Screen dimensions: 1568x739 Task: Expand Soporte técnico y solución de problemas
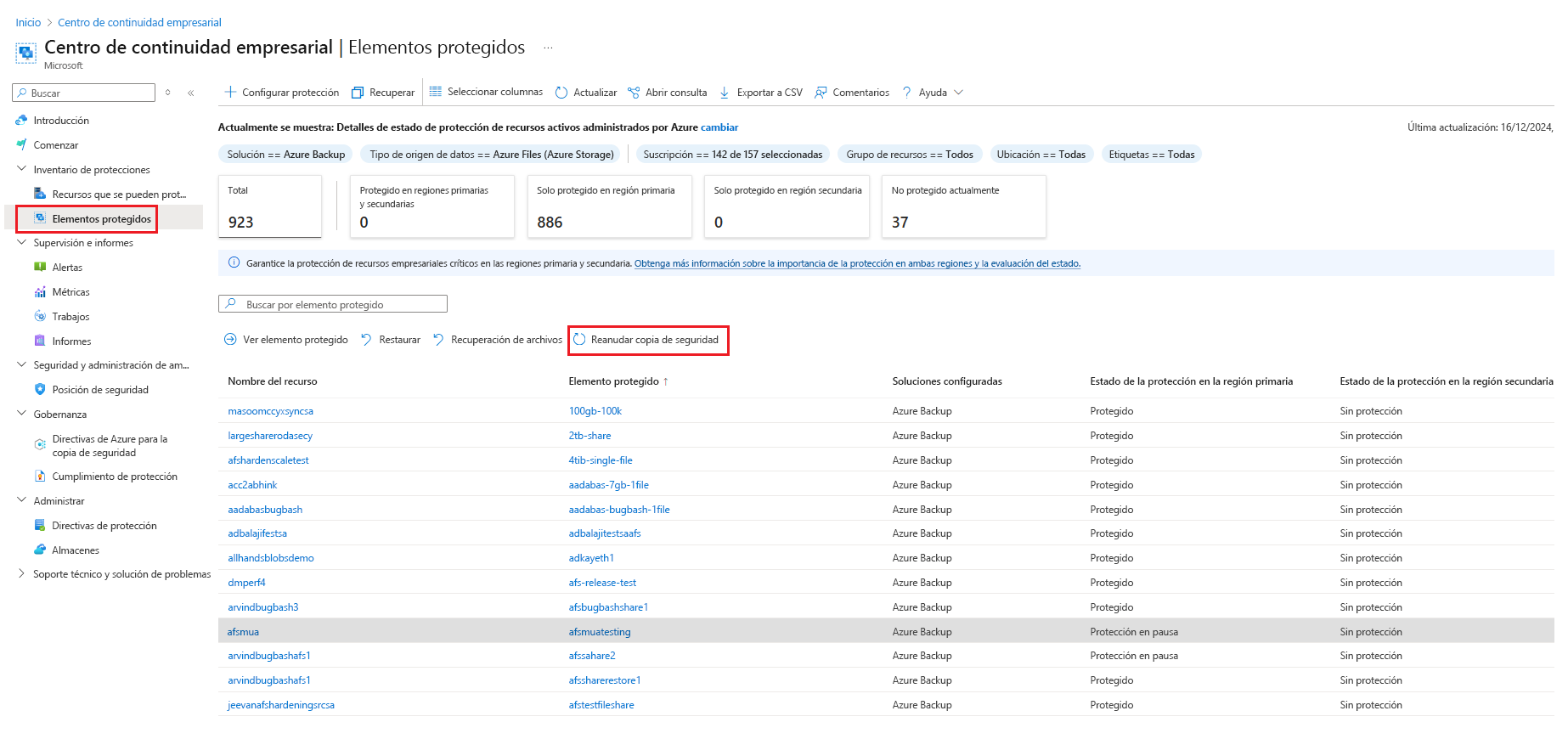tap(21, 574)
